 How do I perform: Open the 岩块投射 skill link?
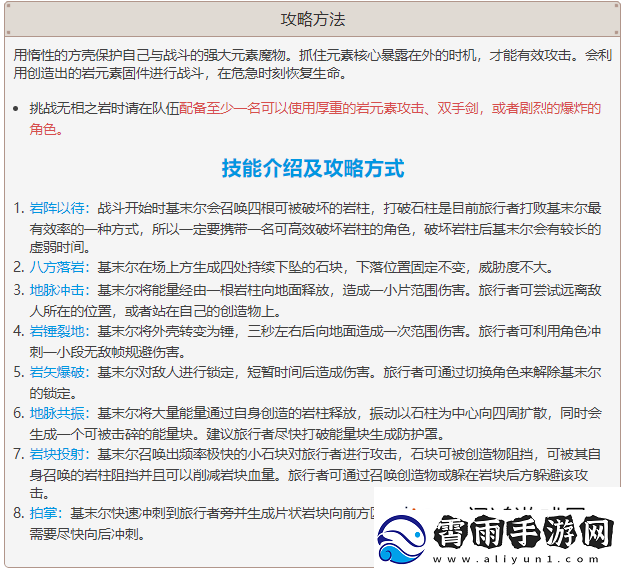(x=57, y=454)
